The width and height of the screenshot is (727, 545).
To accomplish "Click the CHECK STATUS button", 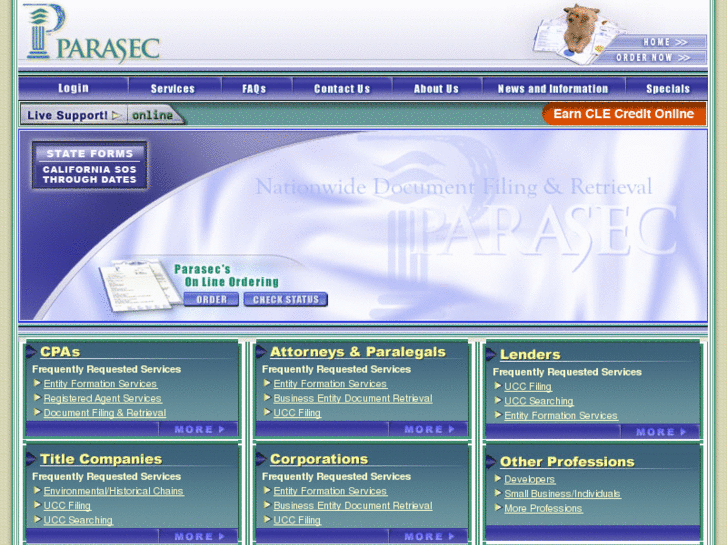I will 286,300.
